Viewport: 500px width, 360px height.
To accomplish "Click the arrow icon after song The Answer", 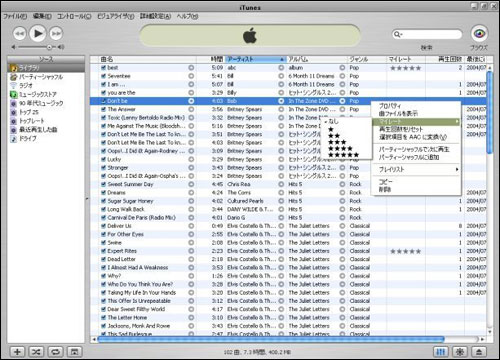I will click(x=191, y=109).
